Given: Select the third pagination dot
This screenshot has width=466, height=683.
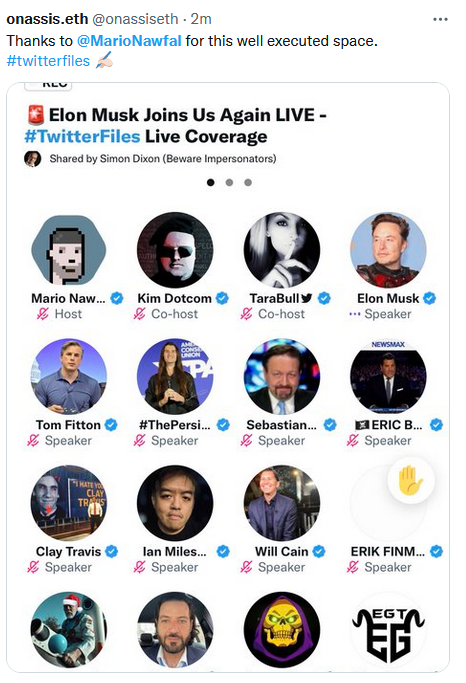Looking at the screenshot, I should [248, 183].
